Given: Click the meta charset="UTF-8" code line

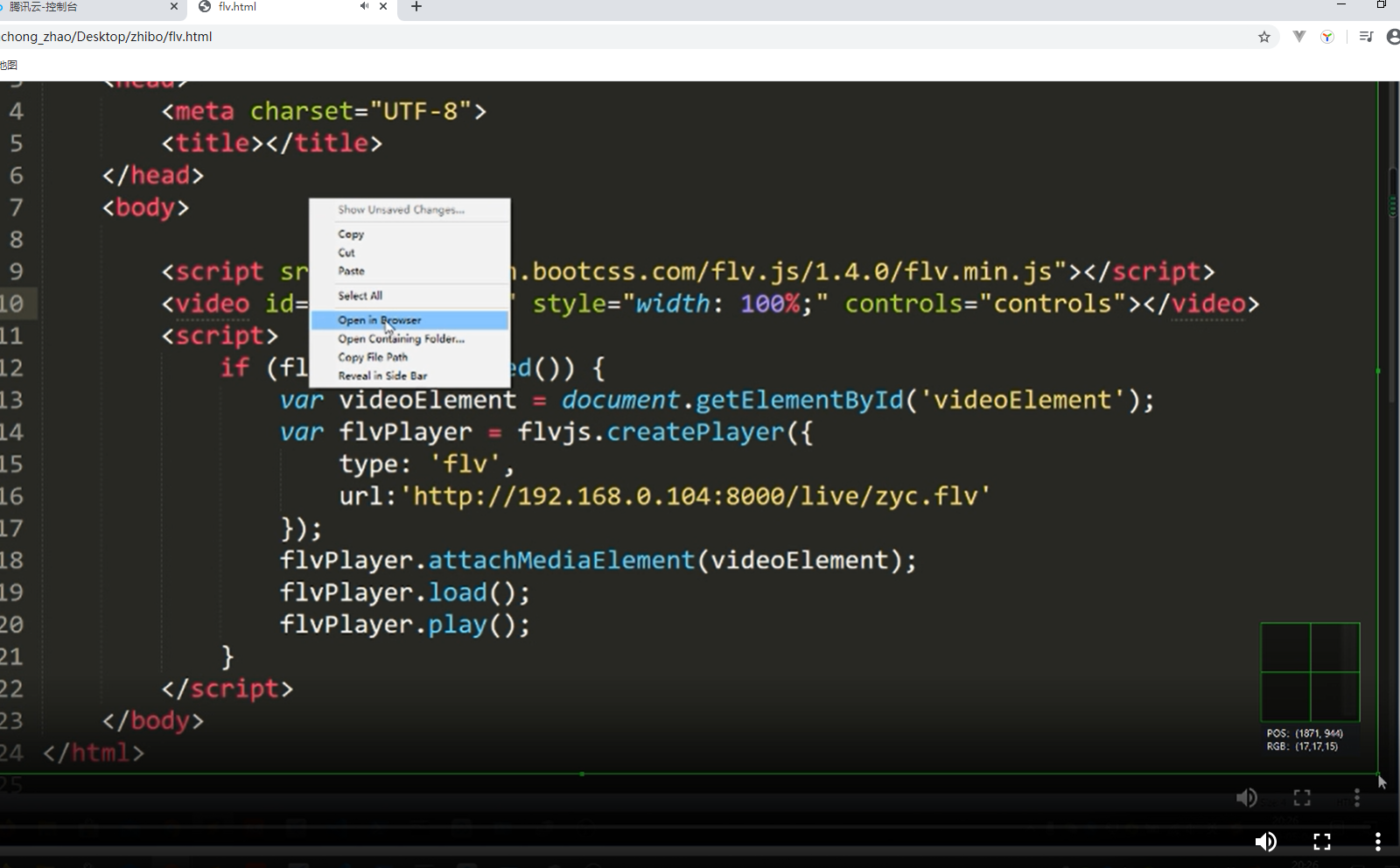Looking at the screenshot, I should click(x=324, y=111).
